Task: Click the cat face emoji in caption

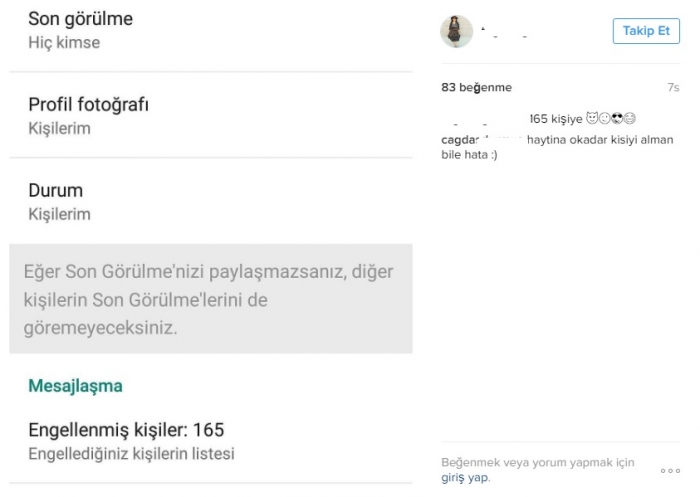Action: 592,119
